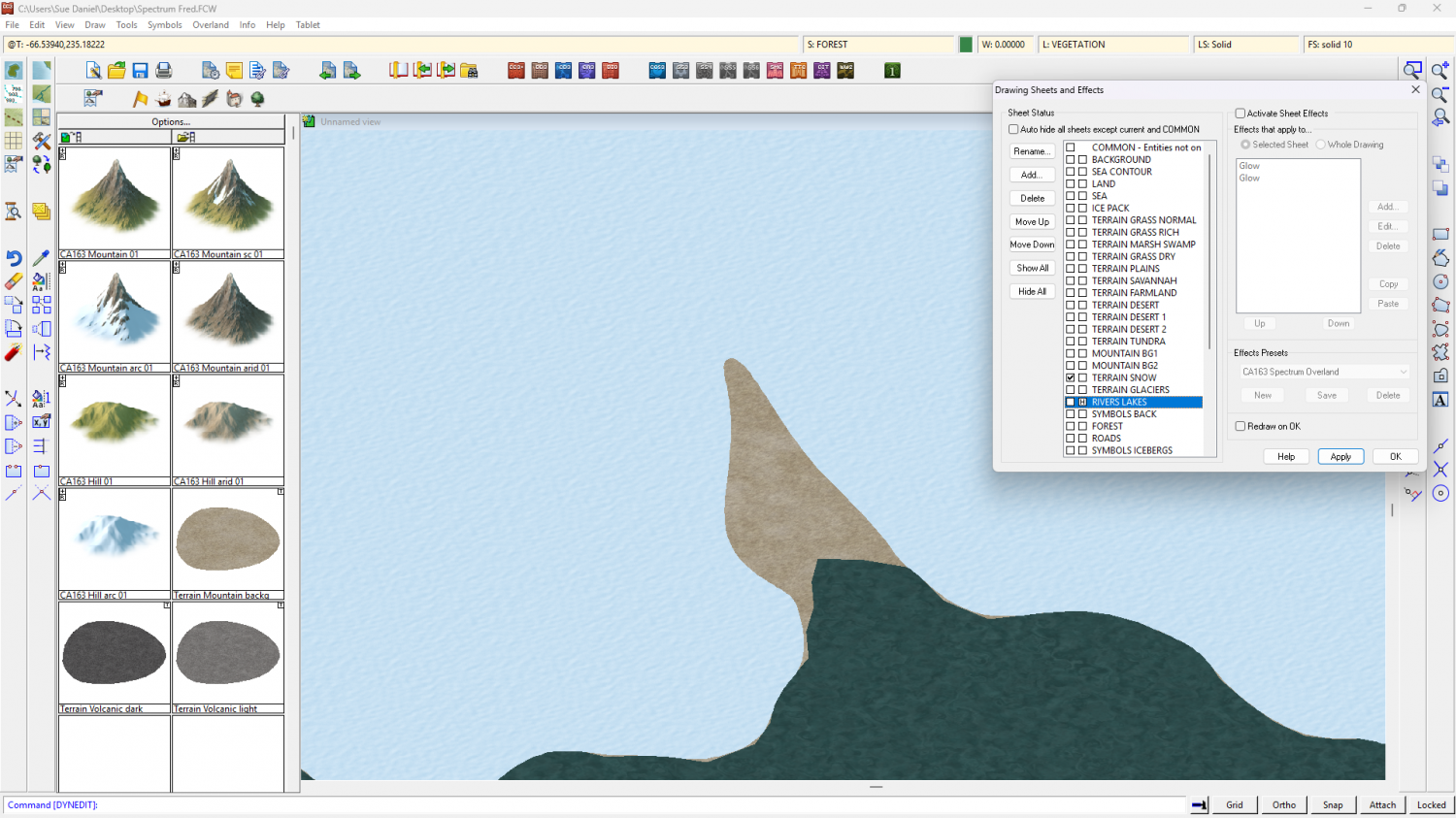Open the Effects Presets dropdown
Image resolution: width=1456 pixels, height=818 pixels.
click(1324, 372)
